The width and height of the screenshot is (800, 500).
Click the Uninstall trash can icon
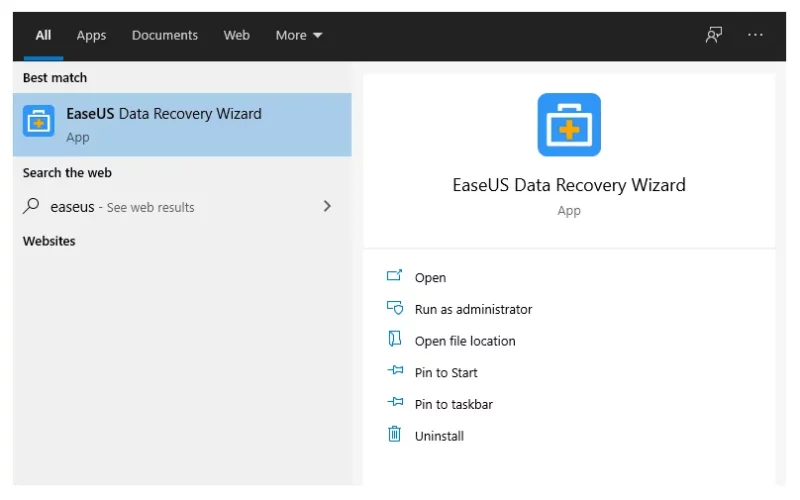tap(394, 434)
